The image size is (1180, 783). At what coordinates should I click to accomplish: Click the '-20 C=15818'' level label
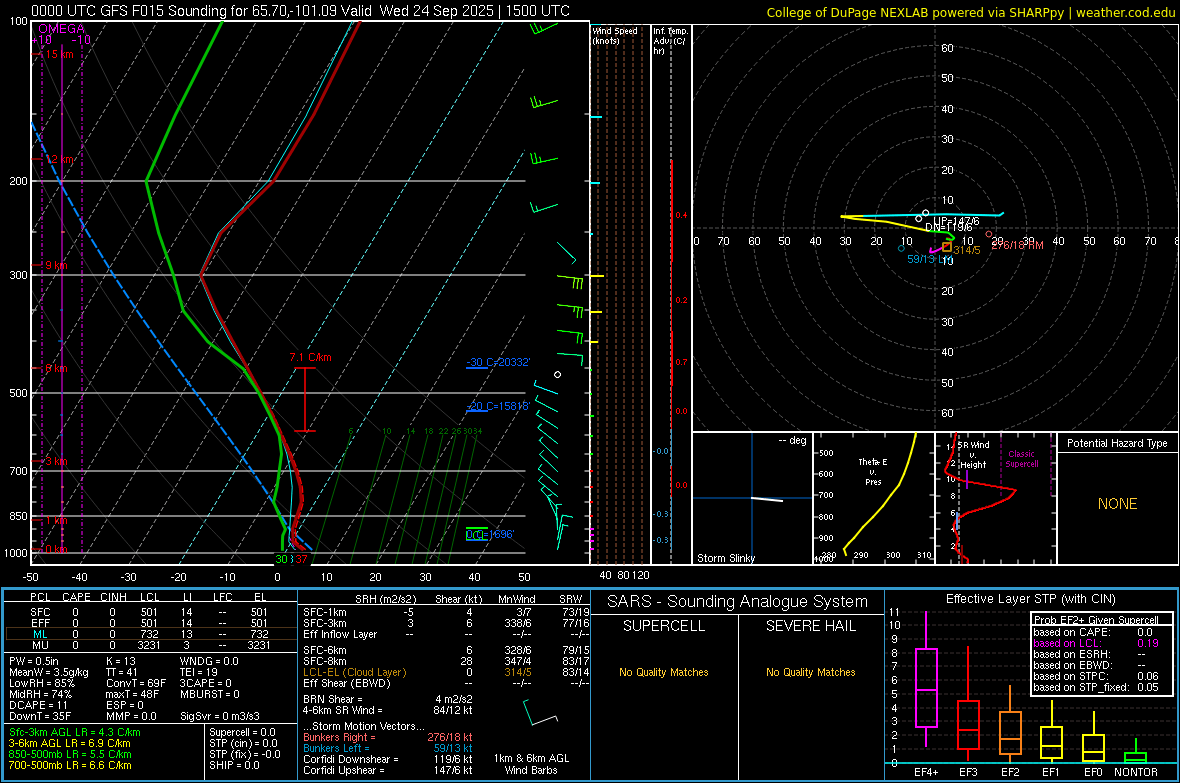point(498,406)
